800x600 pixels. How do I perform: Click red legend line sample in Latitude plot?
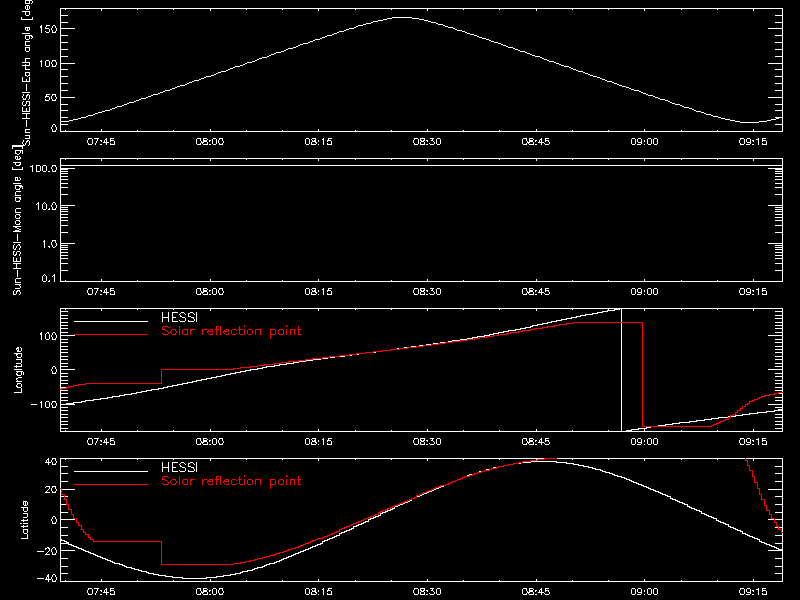[x=111, y=485]
